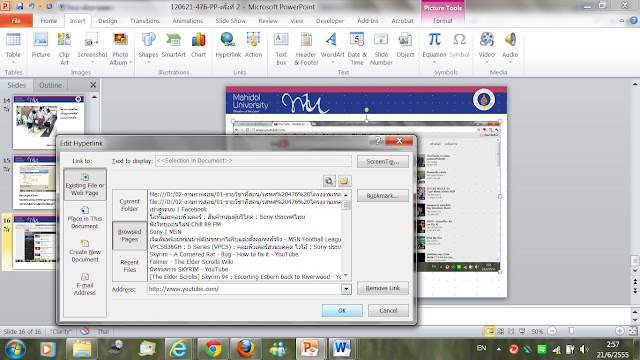Select 'Sony | MSN' in browsed pages list
Image resolution: width=640 pixels, height=360 pixels.
pyautogui.click(x=165, y=232)
